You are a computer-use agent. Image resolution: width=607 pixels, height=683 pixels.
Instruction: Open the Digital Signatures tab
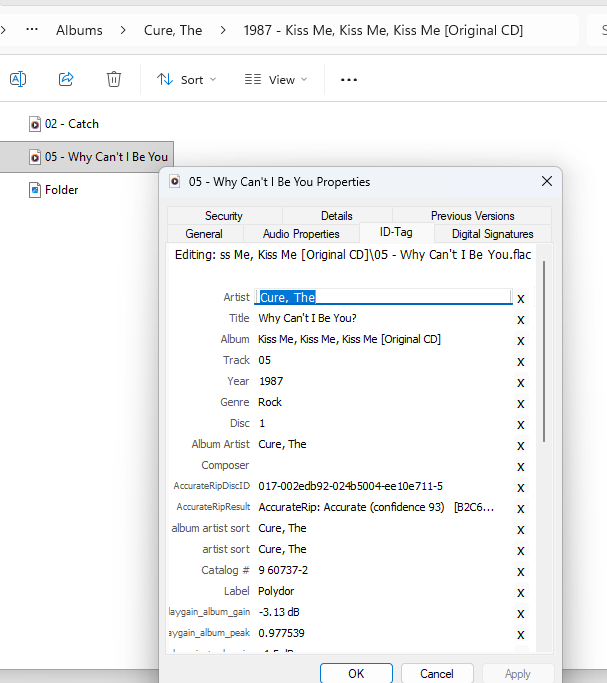click(492, 234)
